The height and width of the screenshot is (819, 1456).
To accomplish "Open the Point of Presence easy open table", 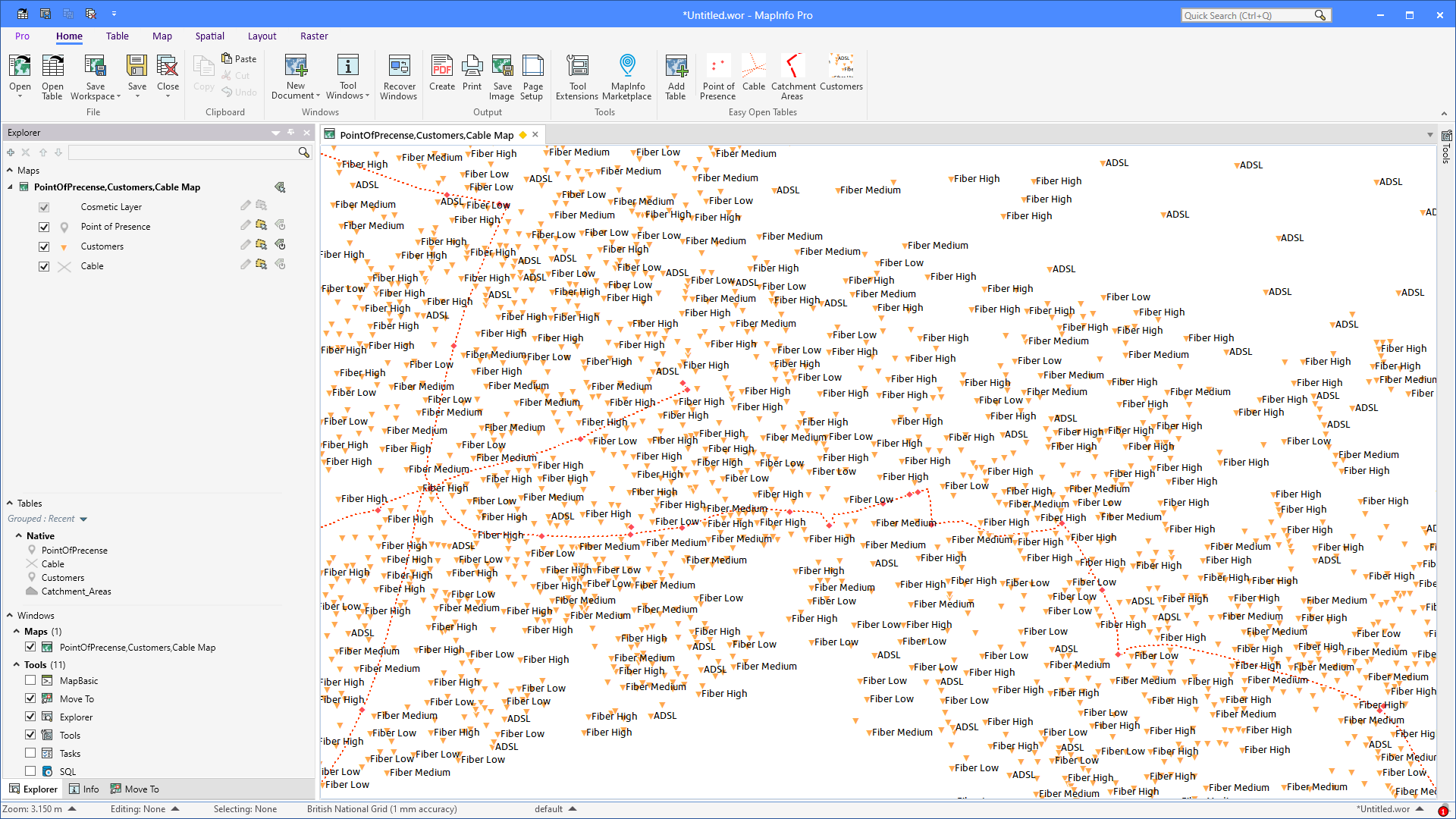I will [717, 76].
